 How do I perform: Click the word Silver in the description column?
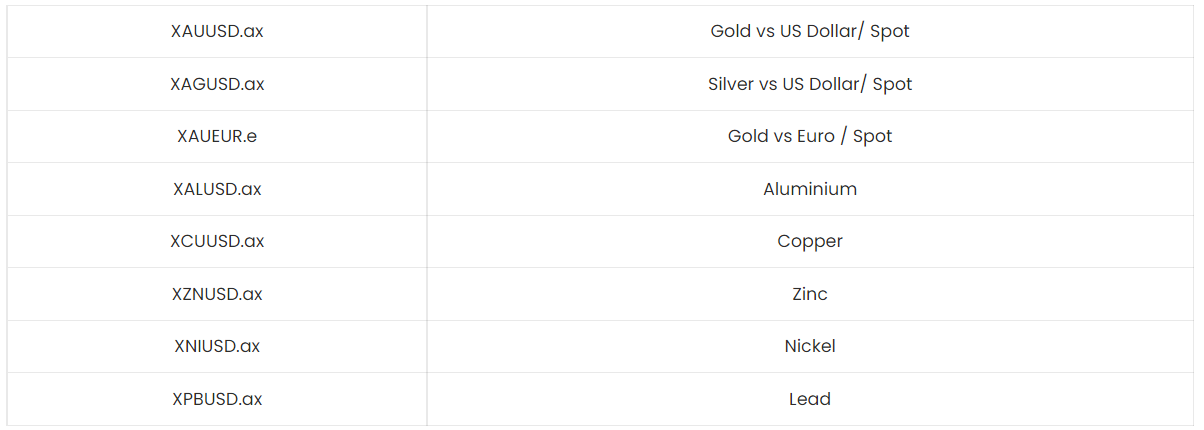coord(731,84)
